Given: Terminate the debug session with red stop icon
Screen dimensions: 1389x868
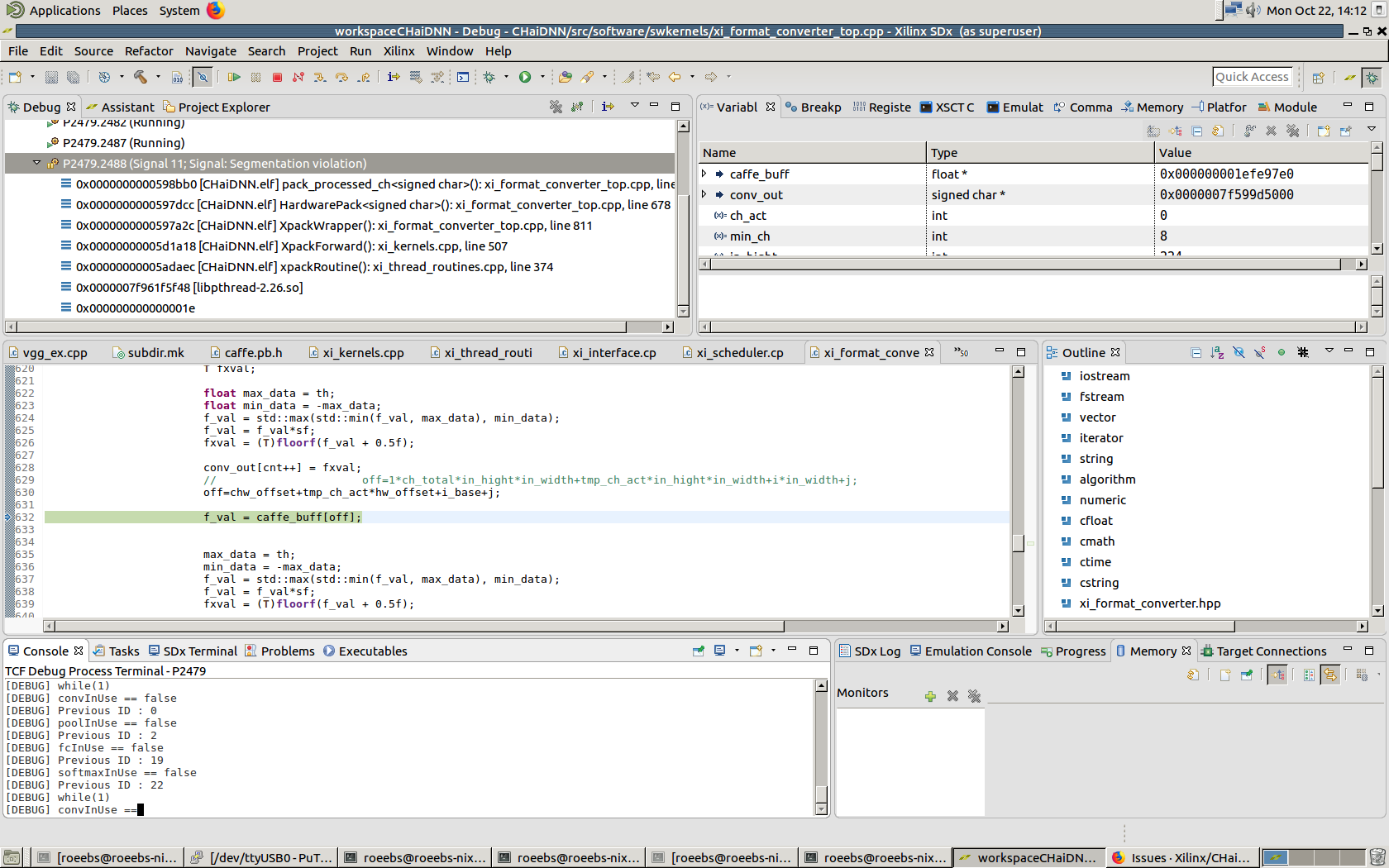Looking at the screenshot, I should click(277, 77).
